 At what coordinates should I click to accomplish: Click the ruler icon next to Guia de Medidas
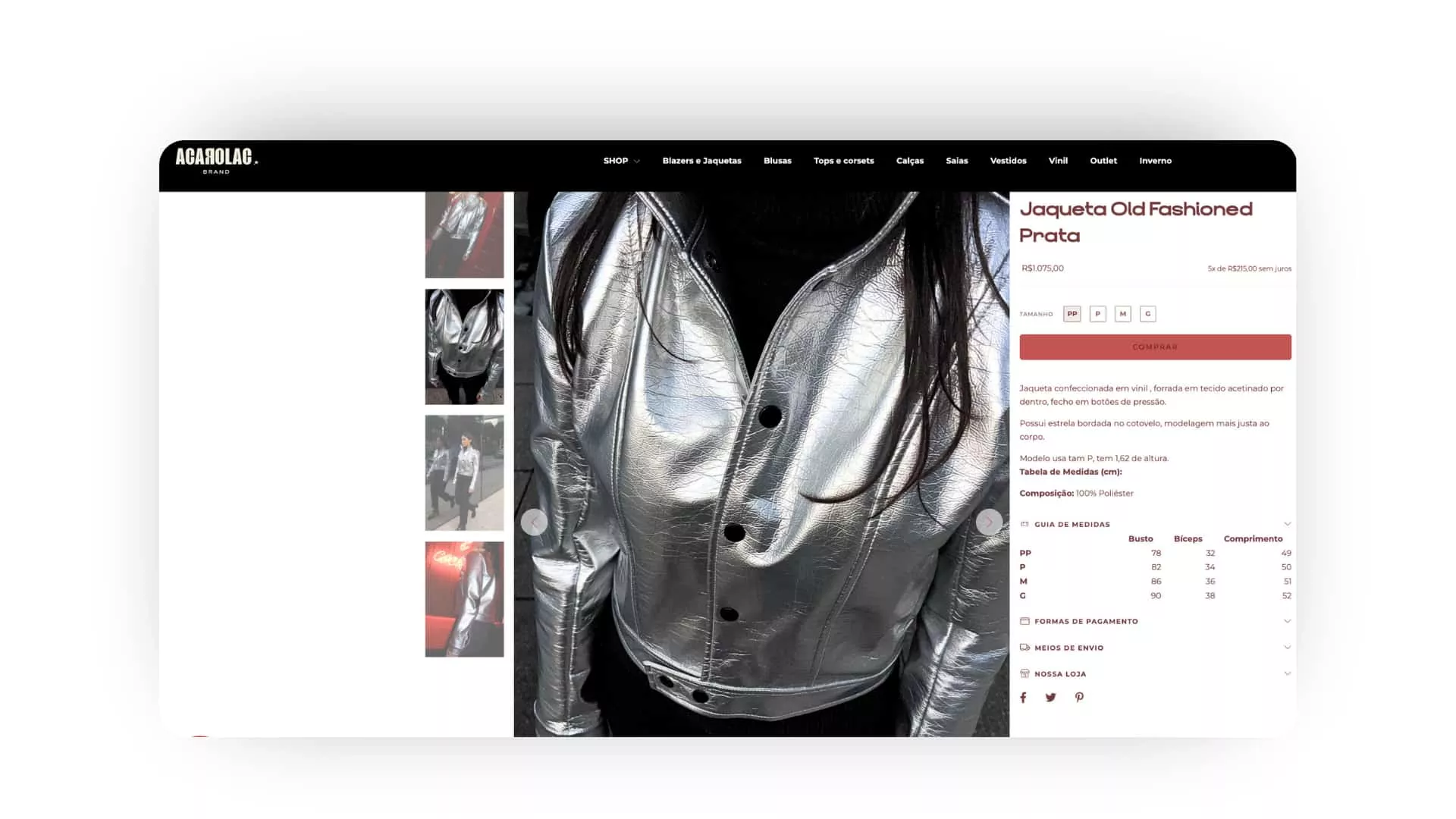(1025, 524)
